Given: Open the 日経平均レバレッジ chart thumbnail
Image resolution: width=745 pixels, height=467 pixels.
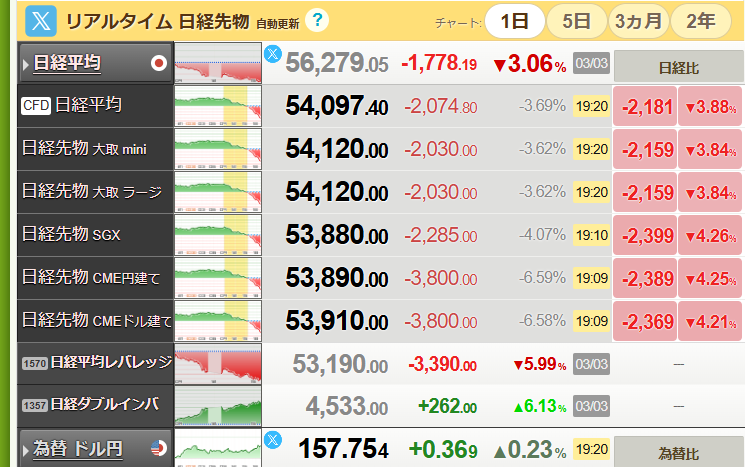Looking at the screenshot, I should coord(218,364).
